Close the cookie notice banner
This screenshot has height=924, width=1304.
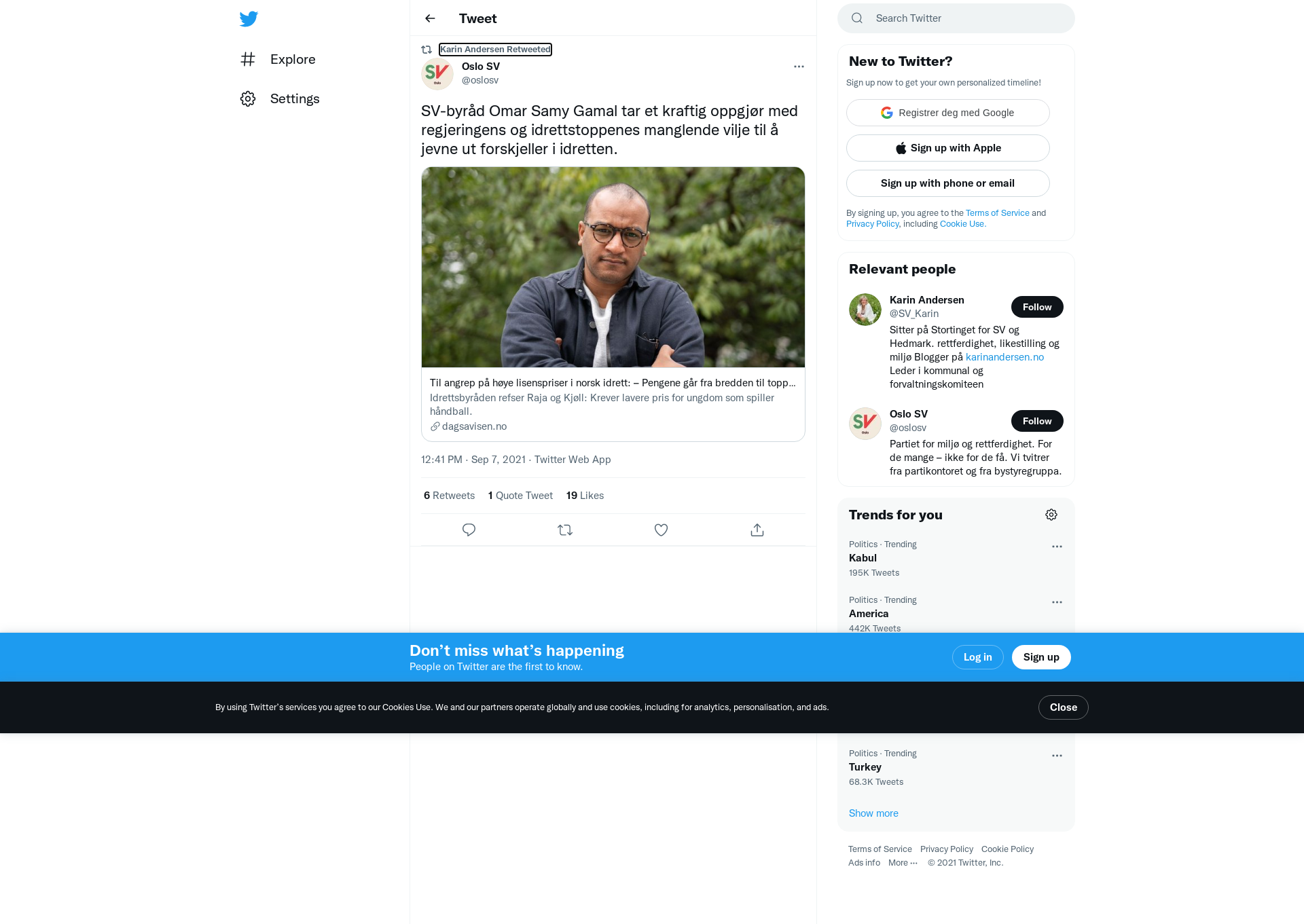tap(1063, 707)
